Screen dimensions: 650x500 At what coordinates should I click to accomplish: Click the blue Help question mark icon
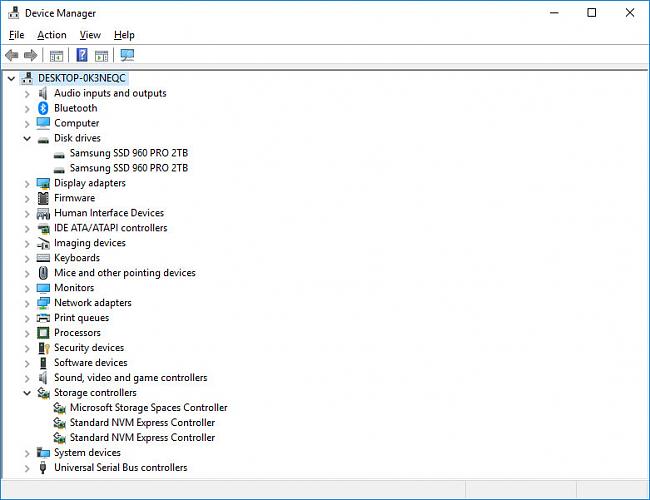82,55
